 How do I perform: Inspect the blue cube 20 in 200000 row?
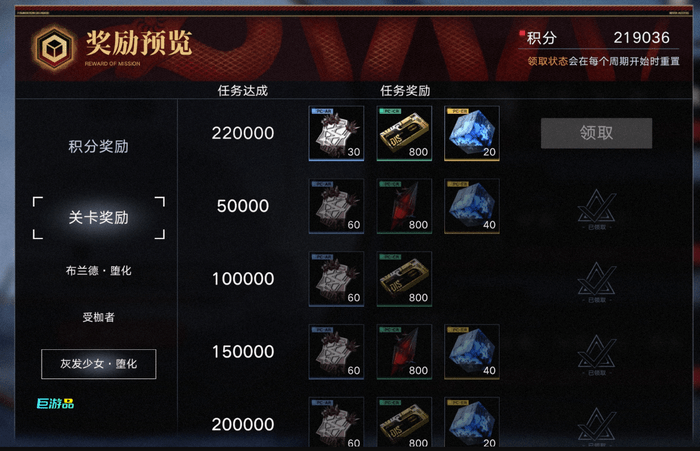472,422
